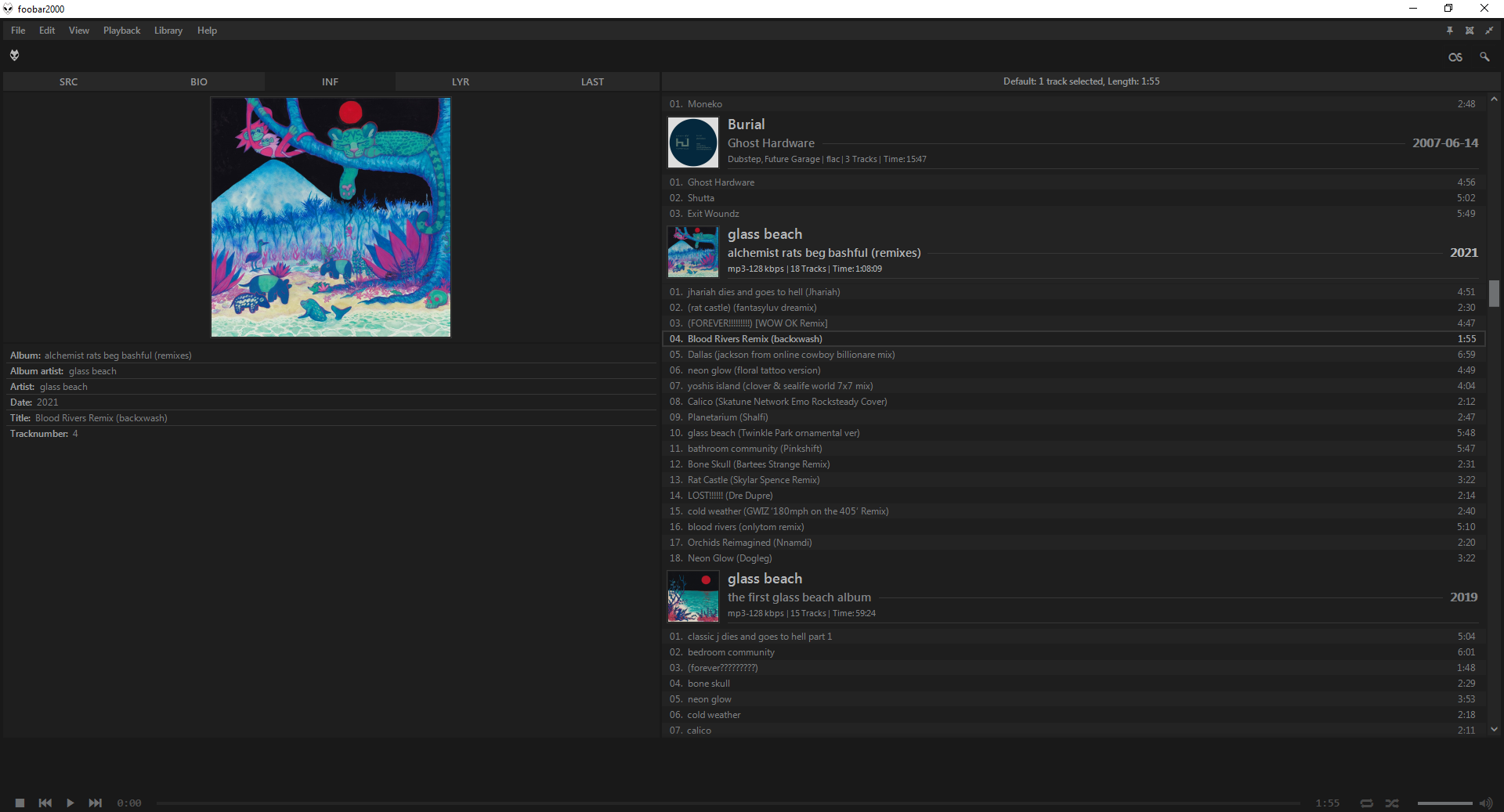Start playback with the play button
Image resolution: width=1504 pixels, height=812 pixels.
point(70,803)
